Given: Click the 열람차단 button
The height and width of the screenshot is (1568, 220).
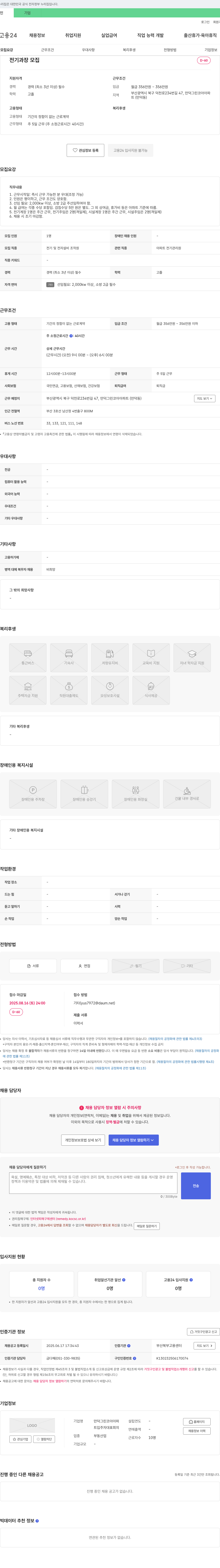Looking at the screenshot, I should click(x=44, y=1440).
